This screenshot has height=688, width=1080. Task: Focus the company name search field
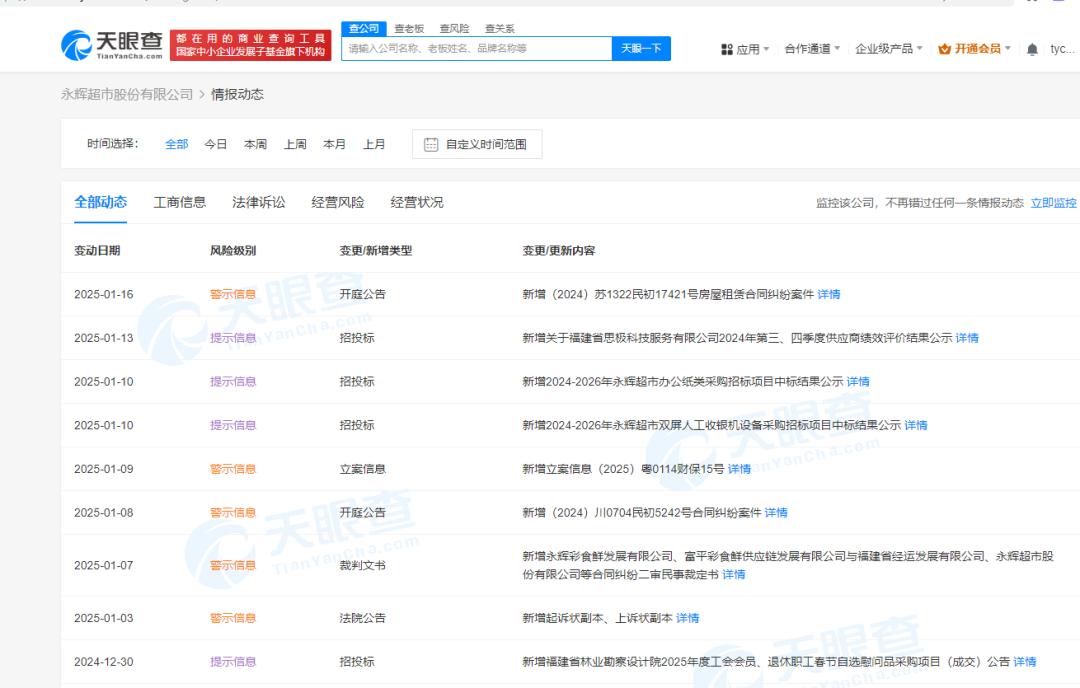coord(477,48)
